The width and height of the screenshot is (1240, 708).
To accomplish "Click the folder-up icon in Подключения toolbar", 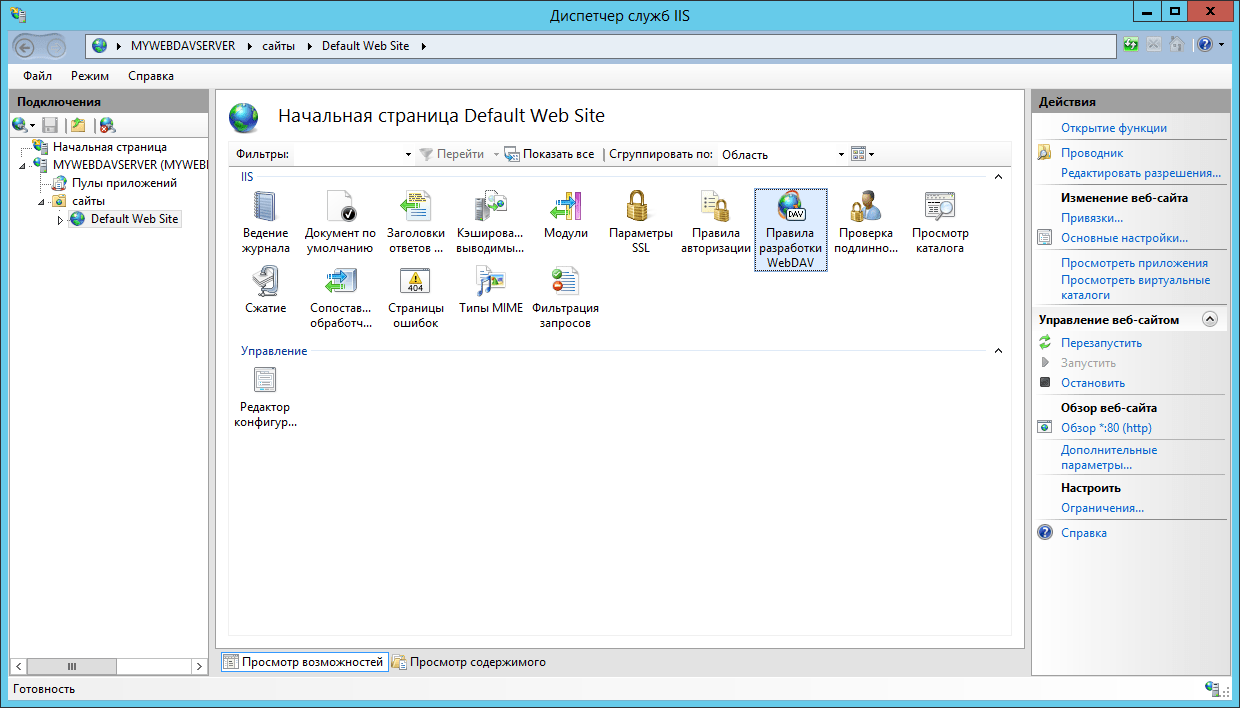I will point(78,125).
